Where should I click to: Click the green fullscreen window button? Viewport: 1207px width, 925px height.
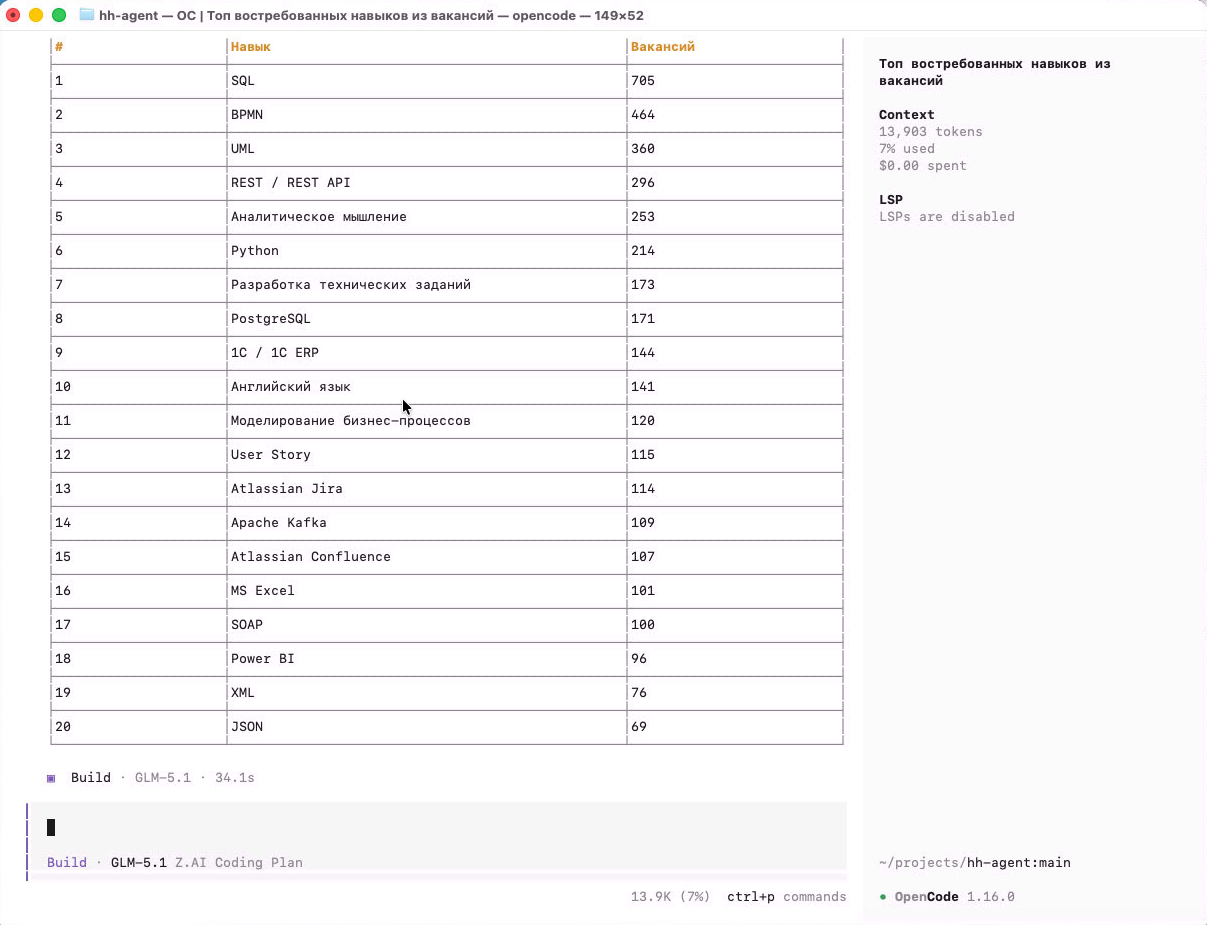pyautogui.click(x=59, y=15)
